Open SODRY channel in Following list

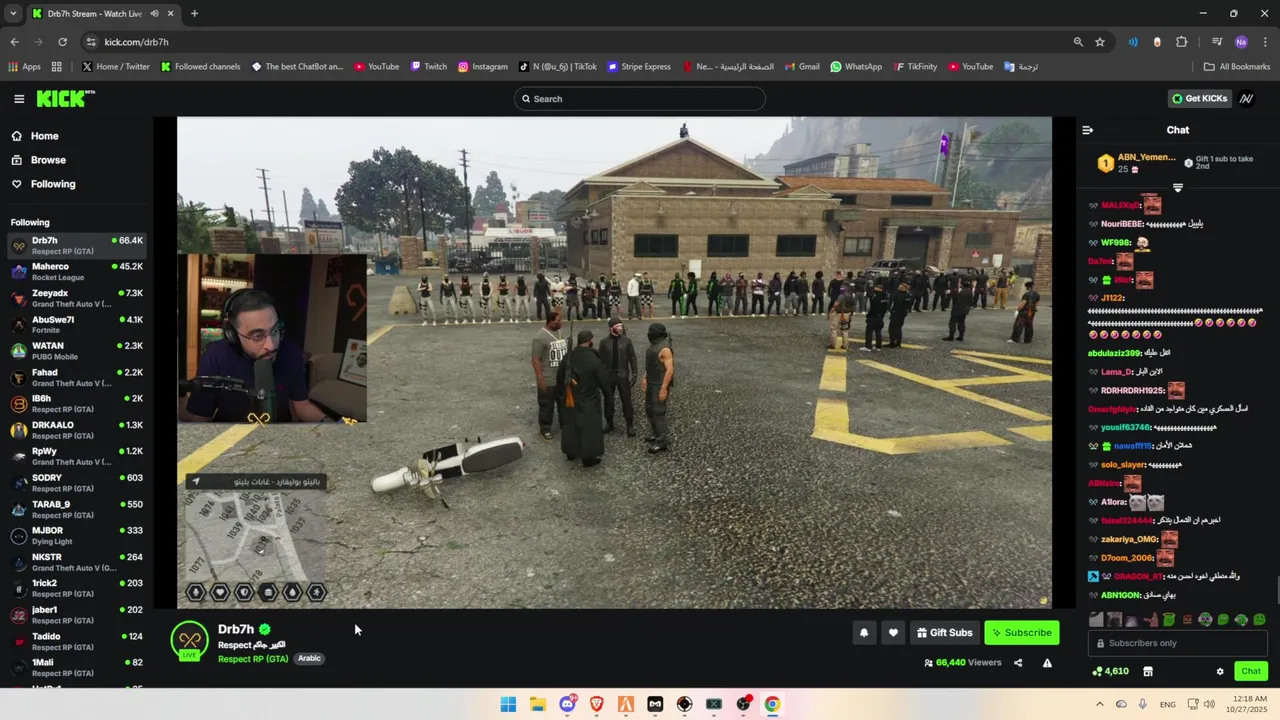click(x=77, y=483)
